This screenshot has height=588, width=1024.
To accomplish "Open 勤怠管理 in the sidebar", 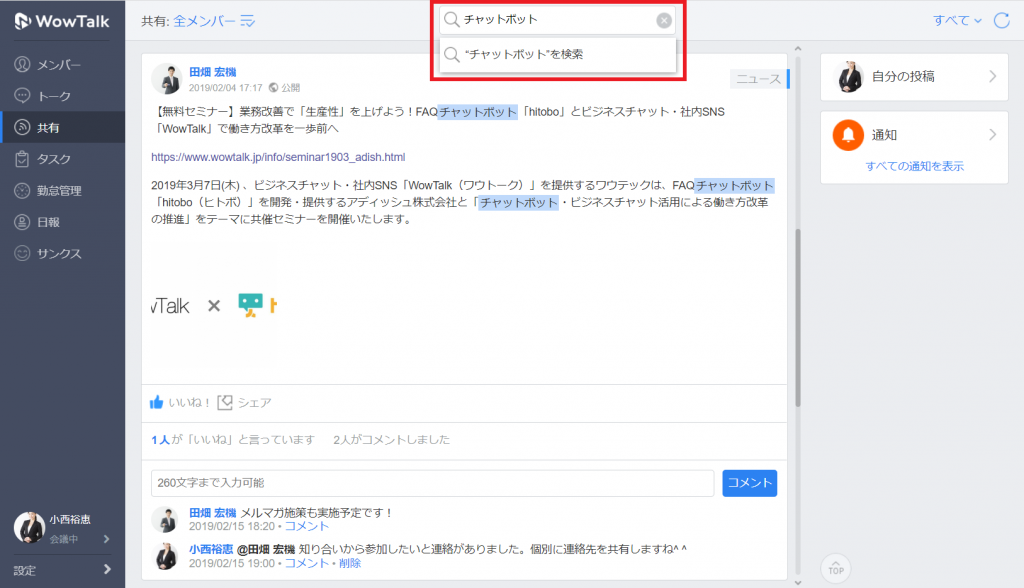I will click(63, 191).
